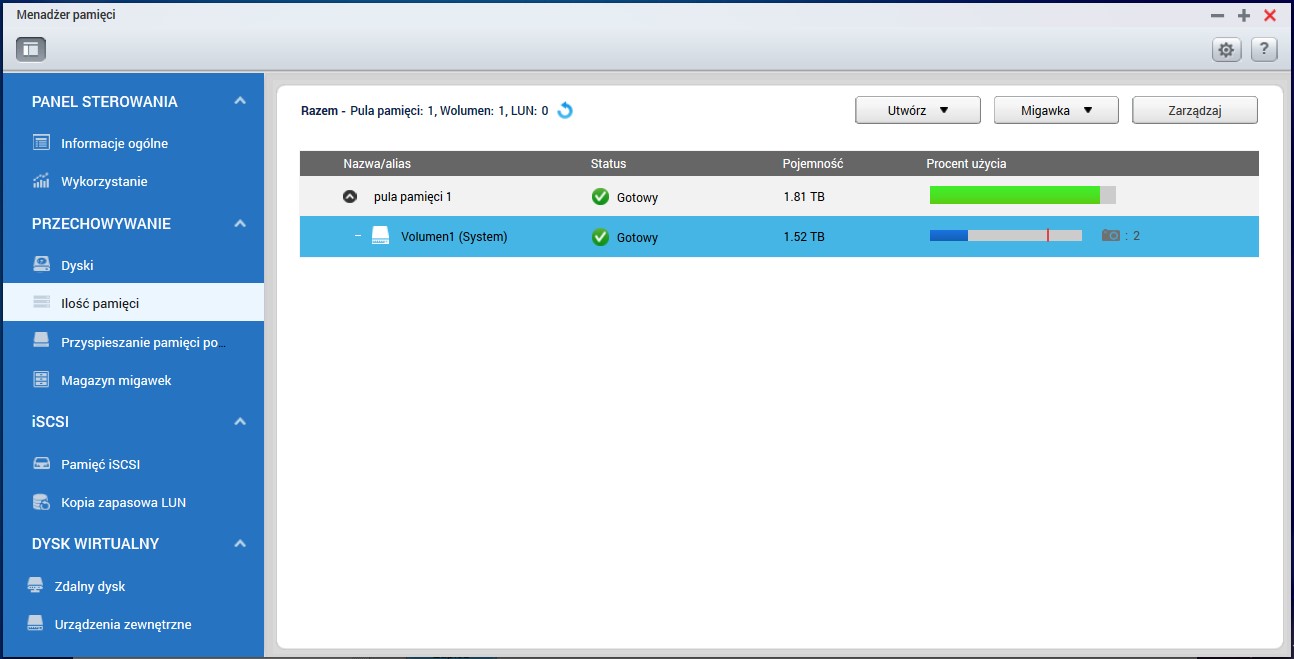Open Magazyn migawek
This screenshot has width=1294, height=659.
click(x=116, y=380)
